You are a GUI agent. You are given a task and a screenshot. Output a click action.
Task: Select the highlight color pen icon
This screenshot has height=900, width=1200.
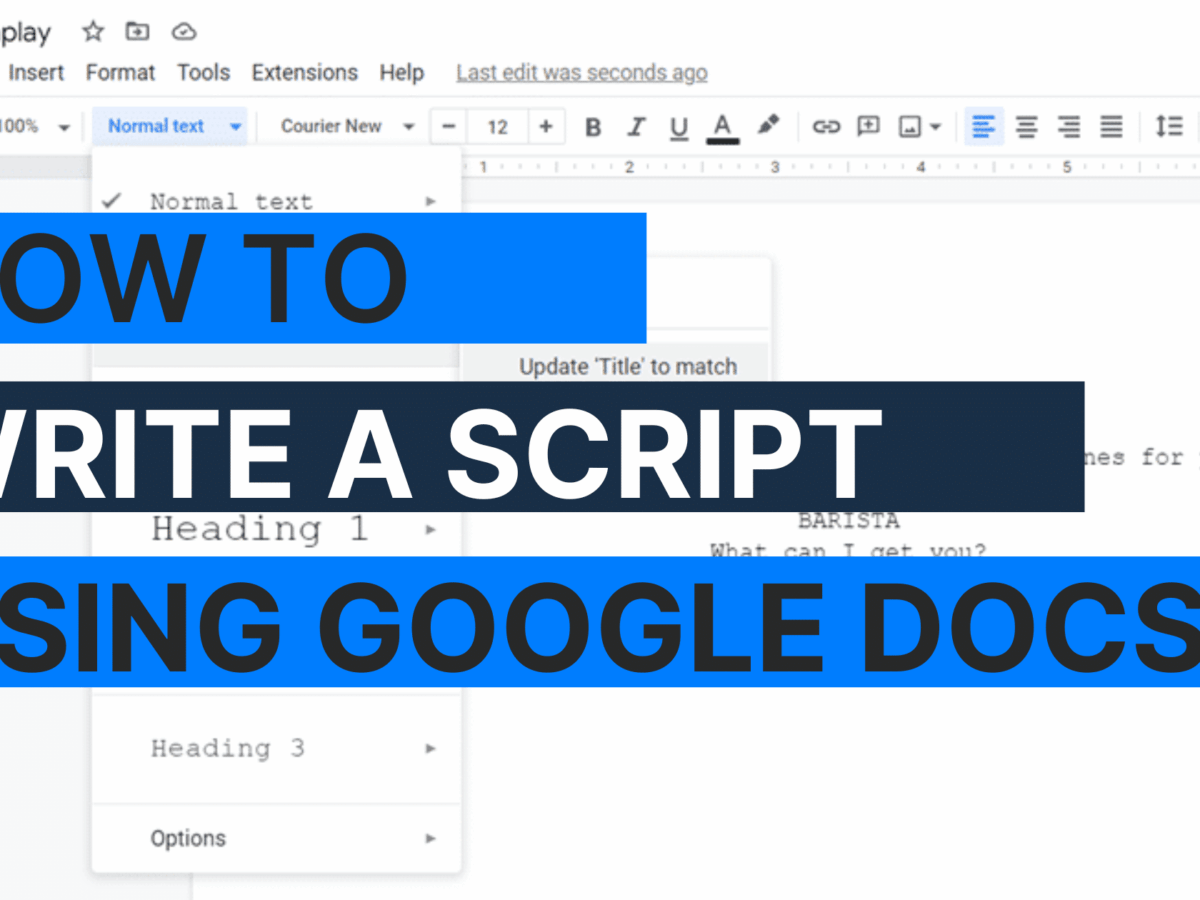(767, 126)
